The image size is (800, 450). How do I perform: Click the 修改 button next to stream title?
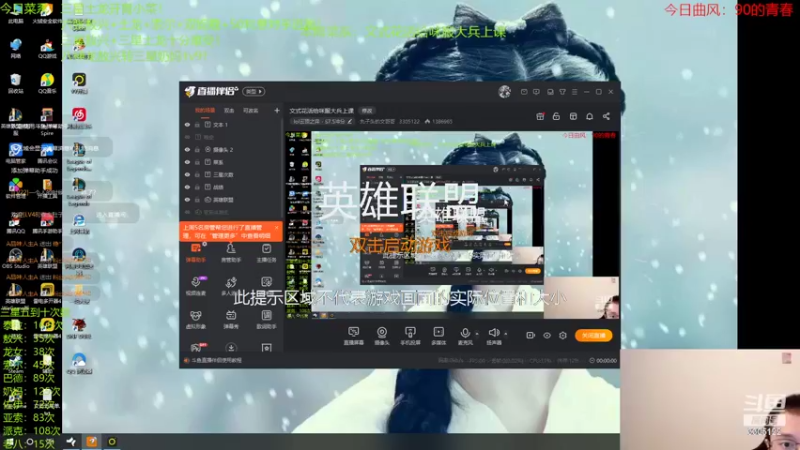367,111
